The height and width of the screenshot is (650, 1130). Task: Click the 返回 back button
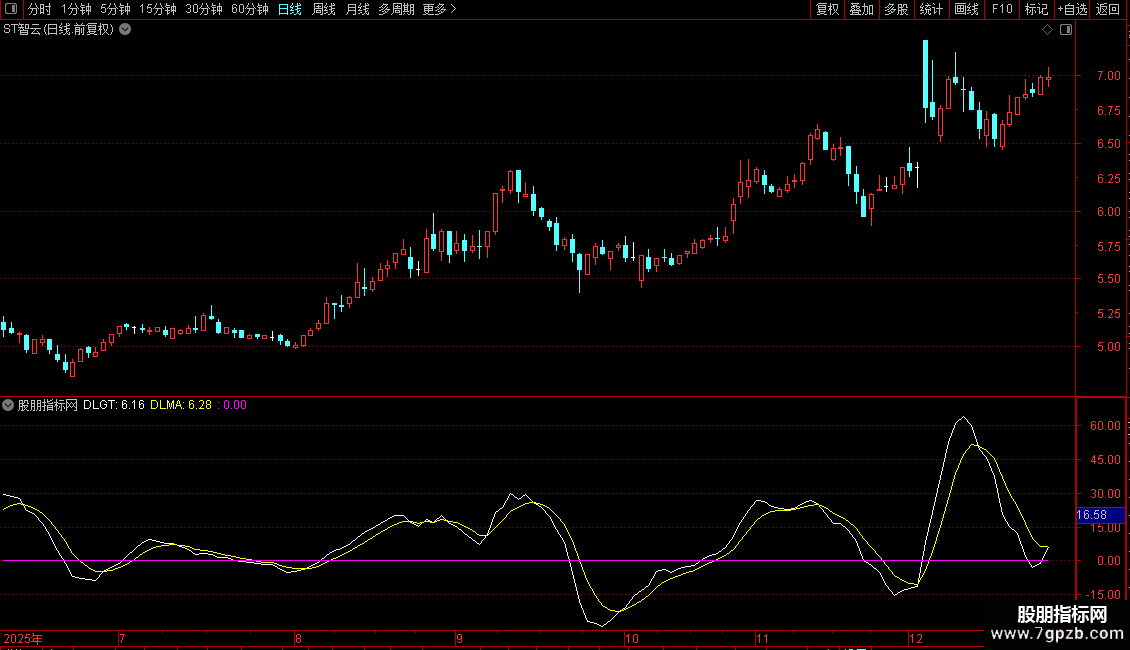(x=1108, y=9)
